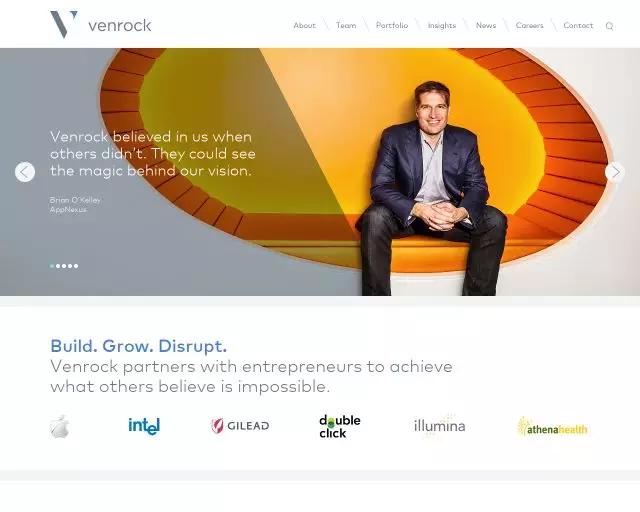The width and height of the screenshot is (640, 512).
Task: Visit the Careers page link
Action: click(529, 25)
